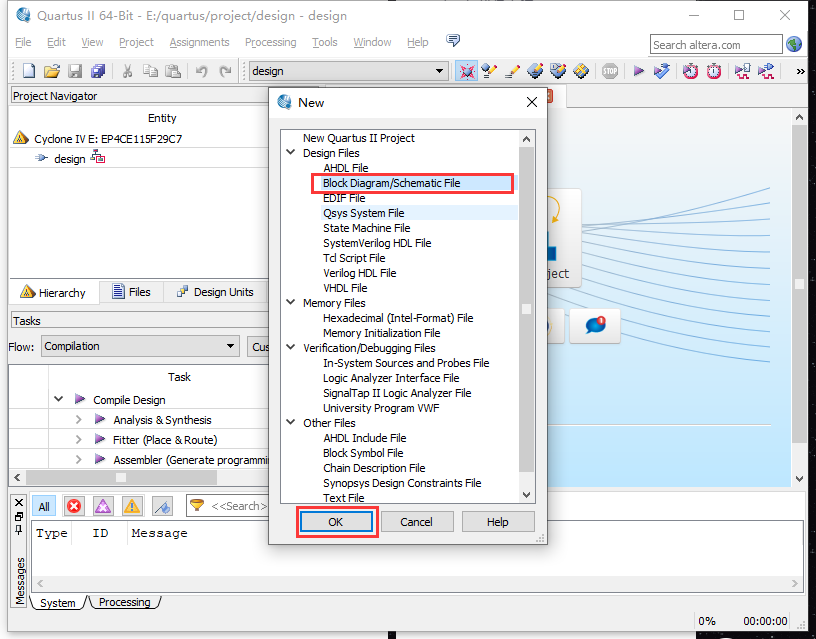Click the error filter icon in Messages
This screenshot has width=816, height=639.
coord(74,506)
